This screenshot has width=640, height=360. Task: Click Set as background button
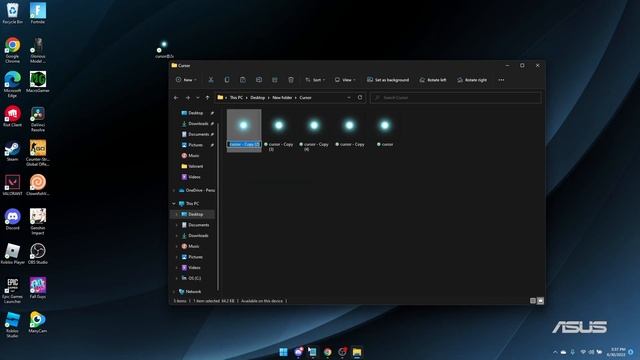click(388, 80)
